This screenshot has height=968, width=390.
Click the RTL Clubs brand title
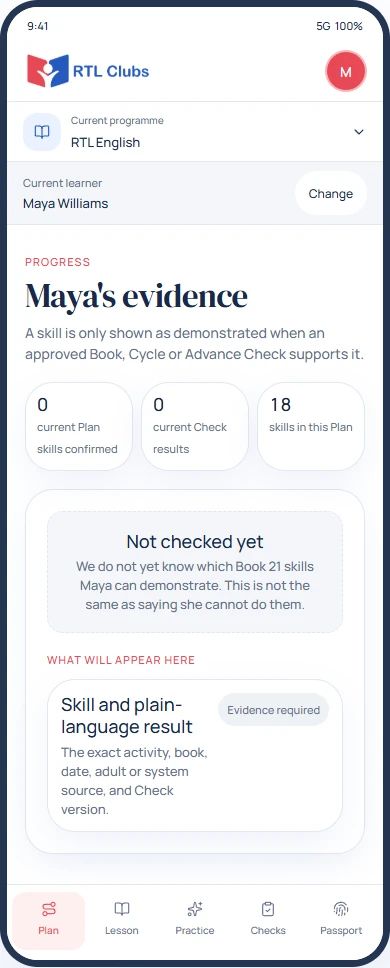pyautogui.click(x=111, y=72)
